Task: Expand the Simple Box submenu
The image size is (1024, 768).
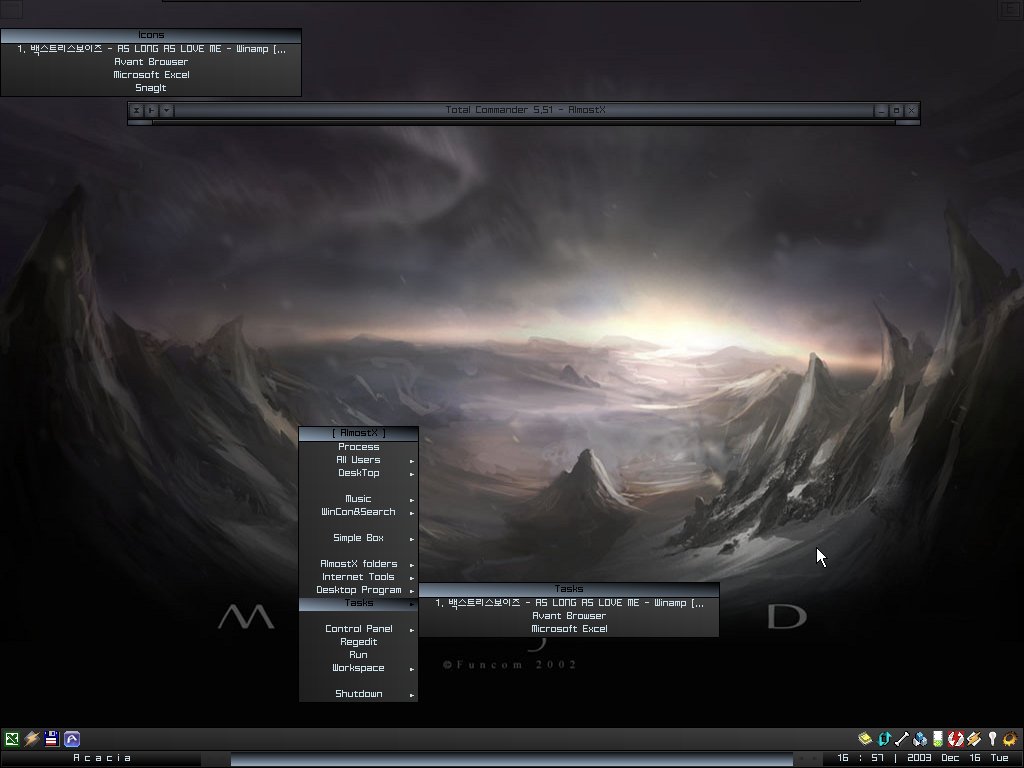Action: click(x=359, y=538)
